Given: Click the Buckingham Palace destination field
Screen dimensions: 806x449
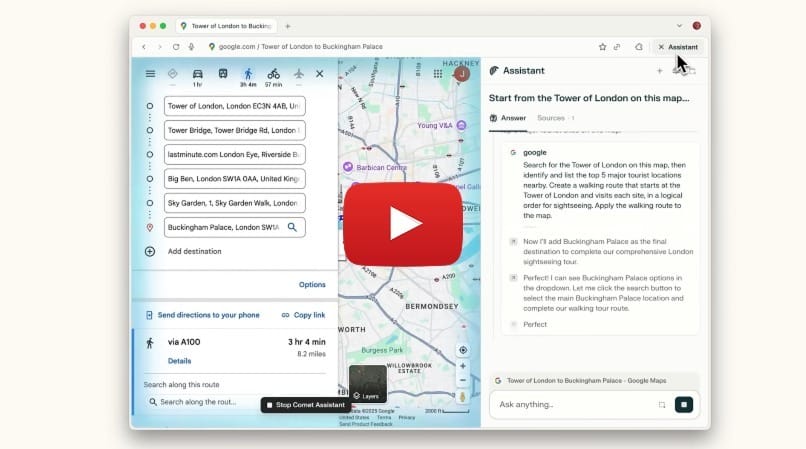Looking at the screenshot, I should click(234, 227).
